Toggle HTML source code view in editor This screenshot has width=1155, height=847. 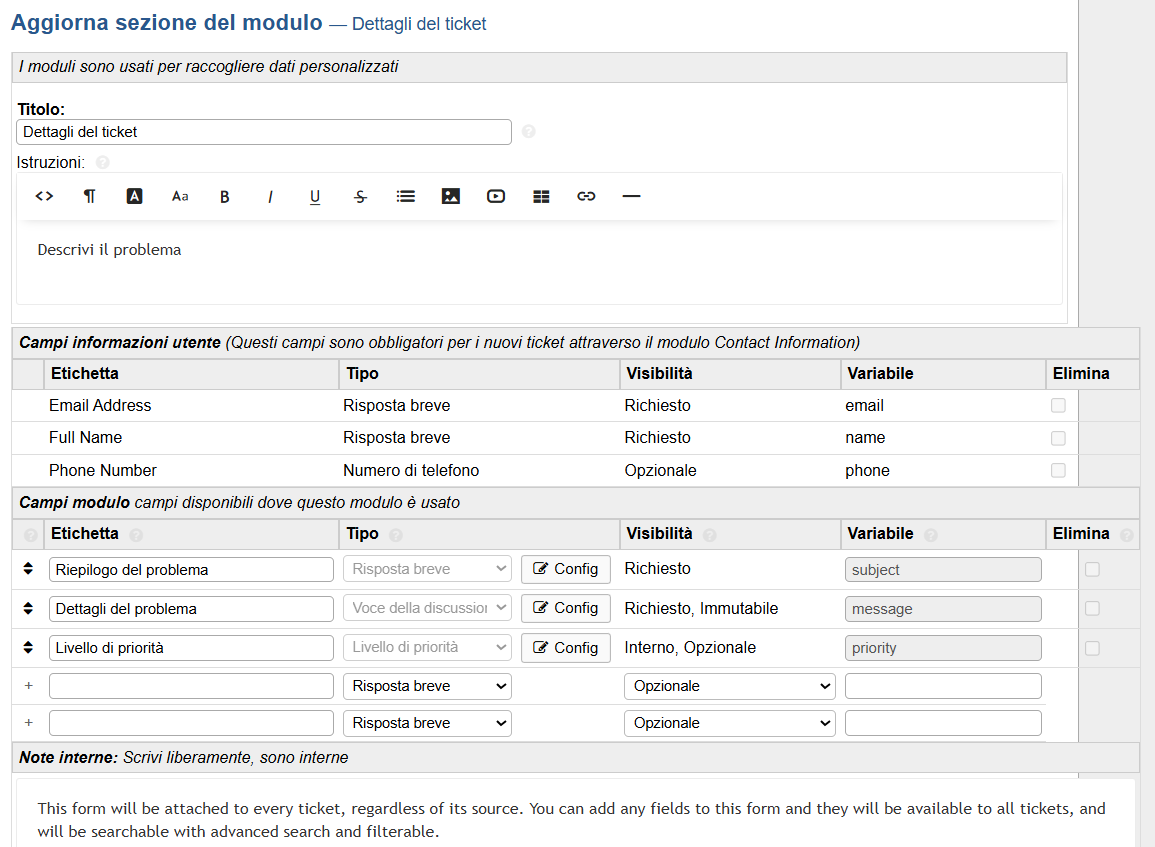pyautogui.click(x=44, y=196)
